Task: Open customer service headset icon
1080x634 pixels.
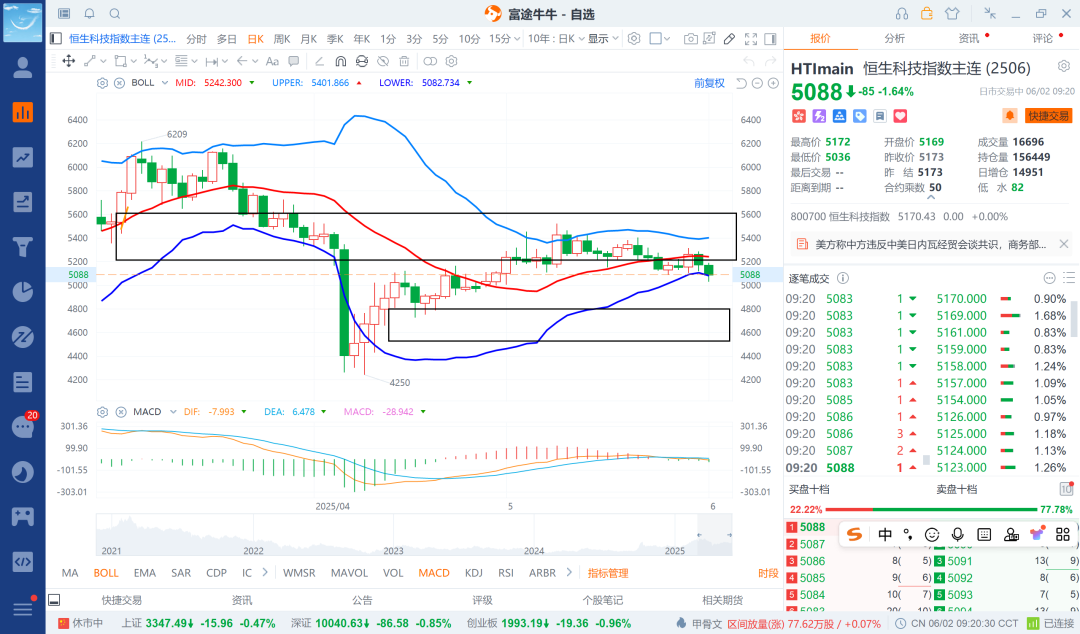Action: click(x=902, y=14)
